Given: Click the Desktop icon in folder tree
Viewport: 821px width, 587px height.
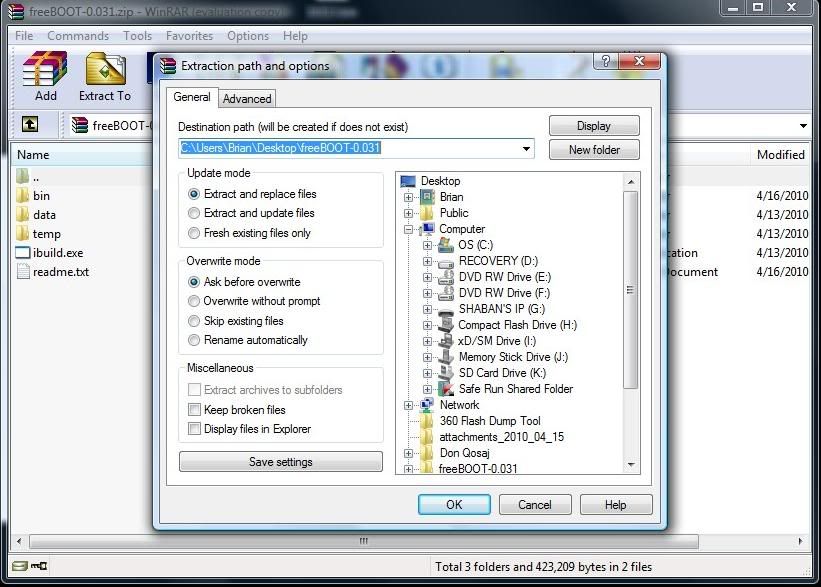Looking at the screenshot, I should click(408, 181).
